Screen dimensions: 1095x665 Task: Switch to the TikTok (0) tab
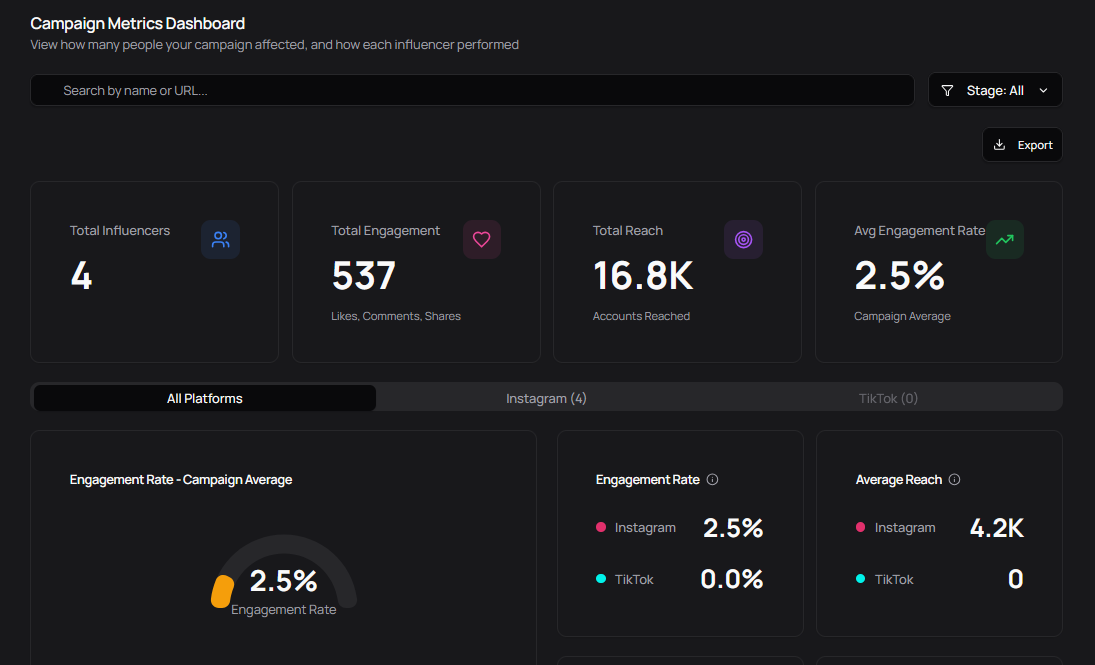[888, 397]
